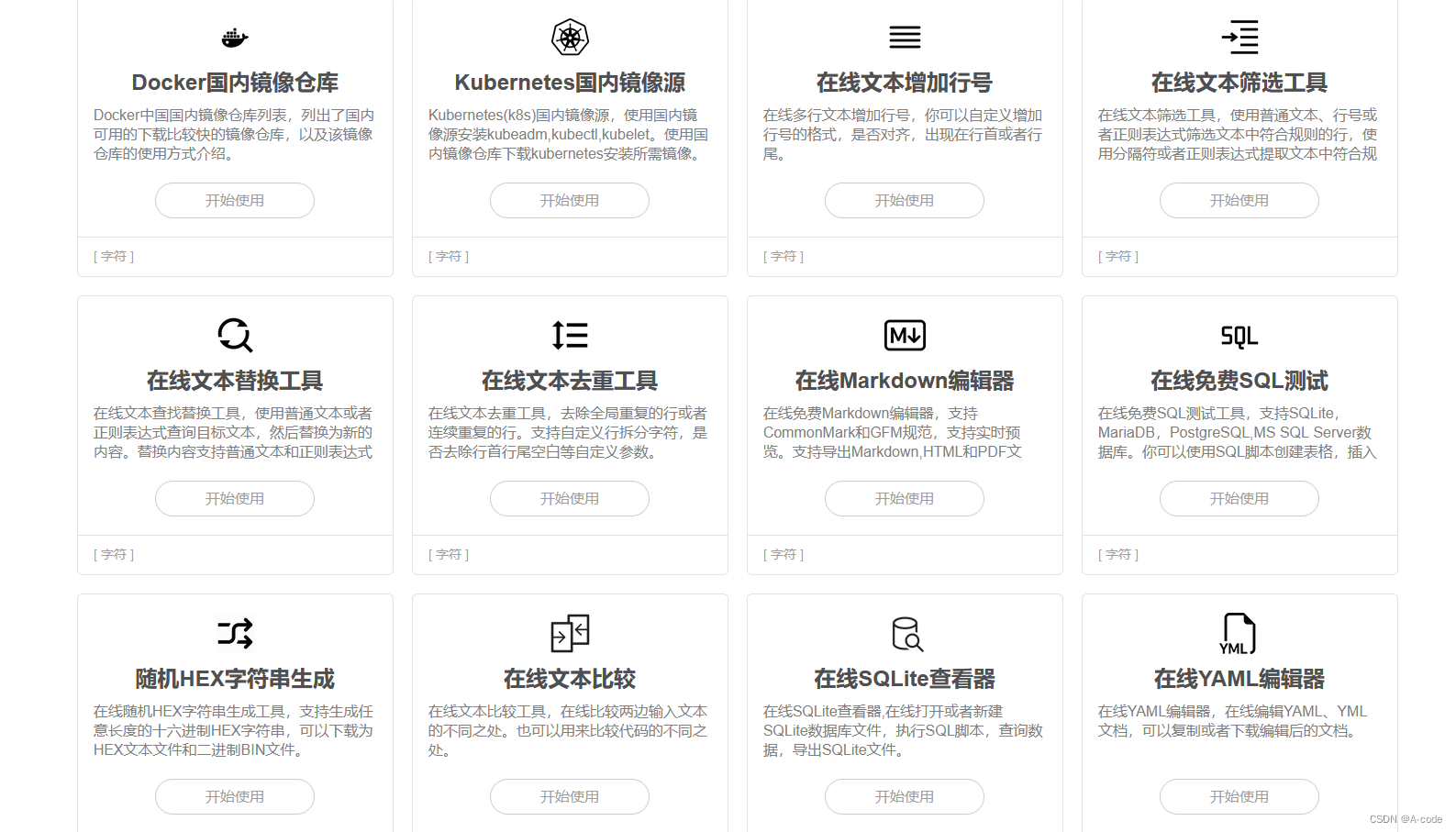Click the text deduplicate list icon

point(570,336)
